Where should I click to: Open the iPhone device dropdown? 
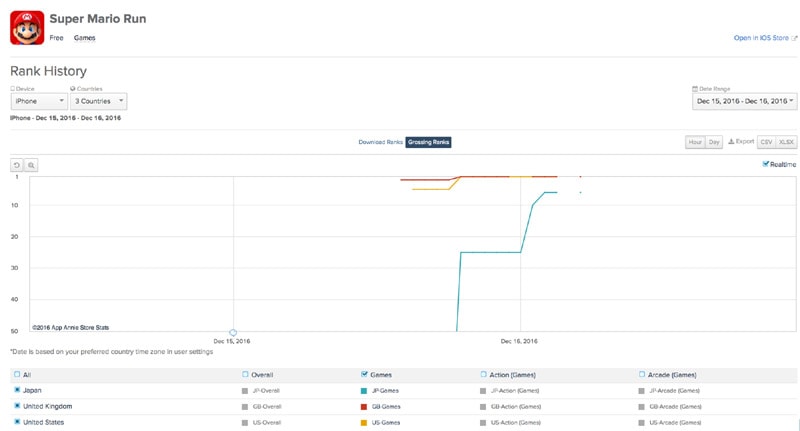click(39, 101)
